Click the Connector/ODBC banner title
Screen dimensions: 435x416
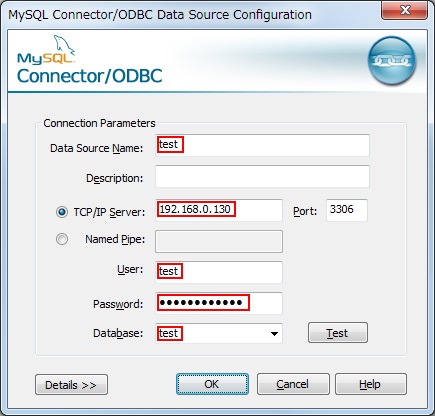[90, 76]
